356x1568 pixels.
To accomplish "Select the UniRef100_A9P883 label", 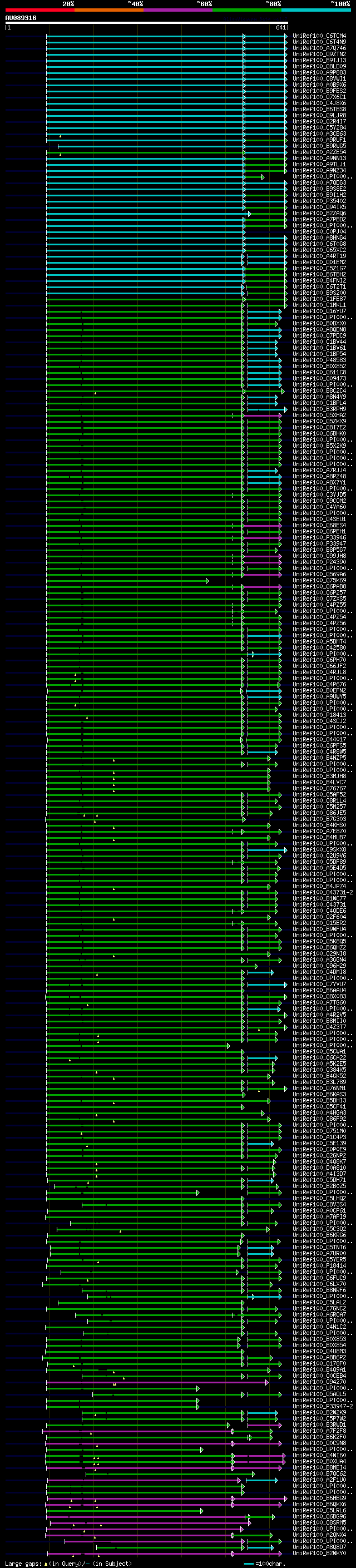I will tap(319, 72).
